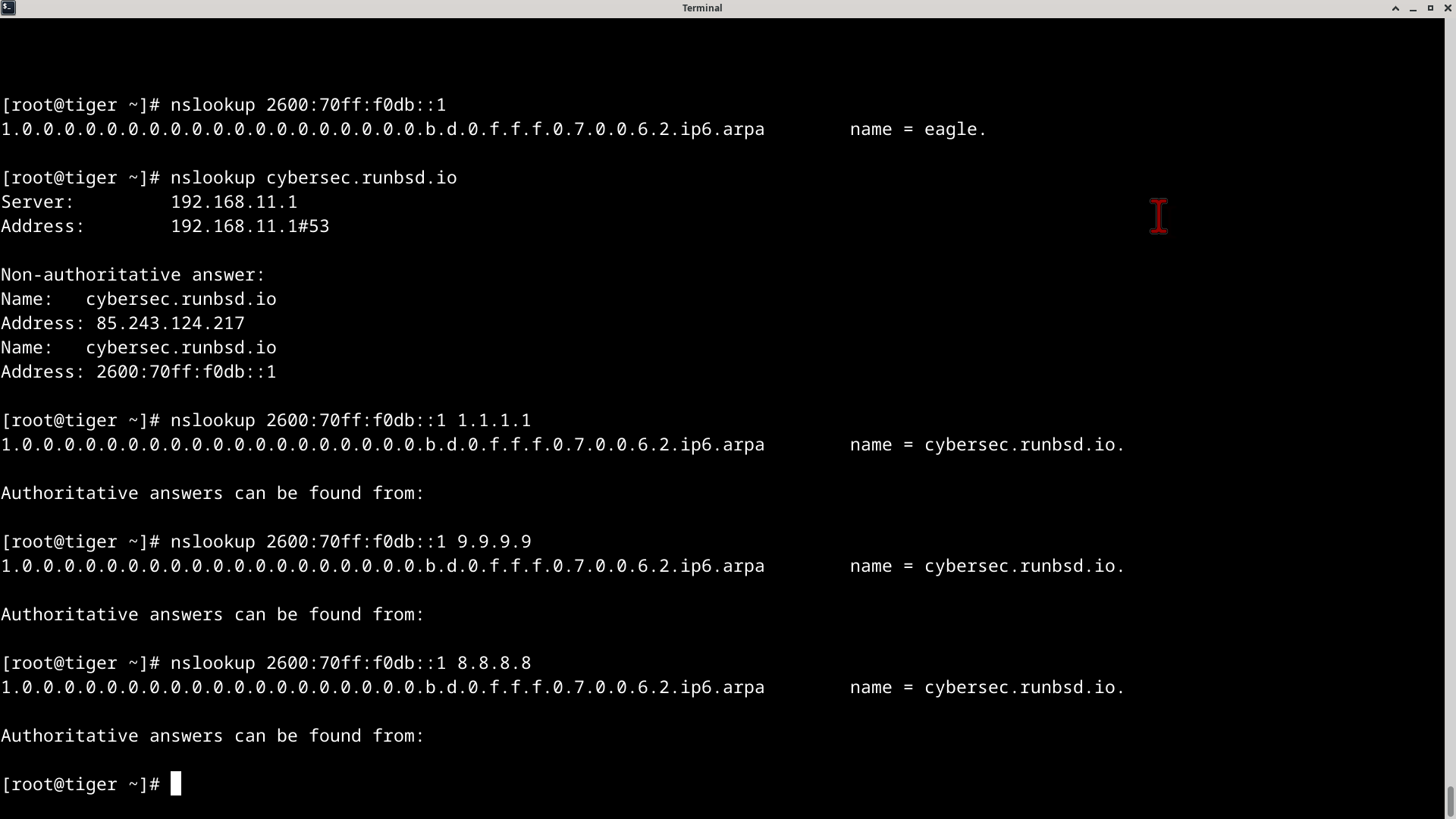Click the IPv4 address 85.243.124.217

[170, 323]
